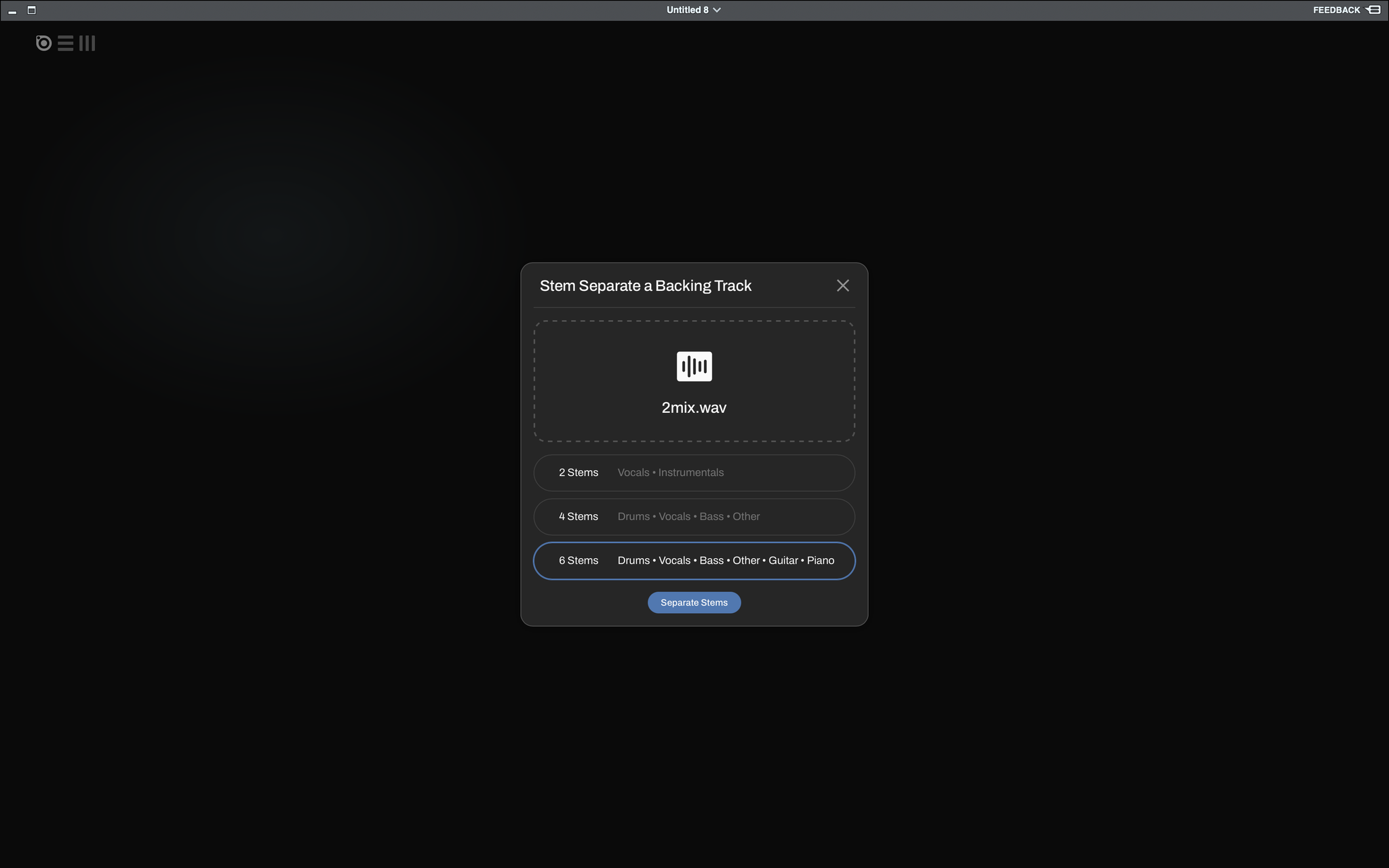Click the window restore icon in title bar
The image size is (1389, 868).
pyautogui.click(x=31, y=9)
